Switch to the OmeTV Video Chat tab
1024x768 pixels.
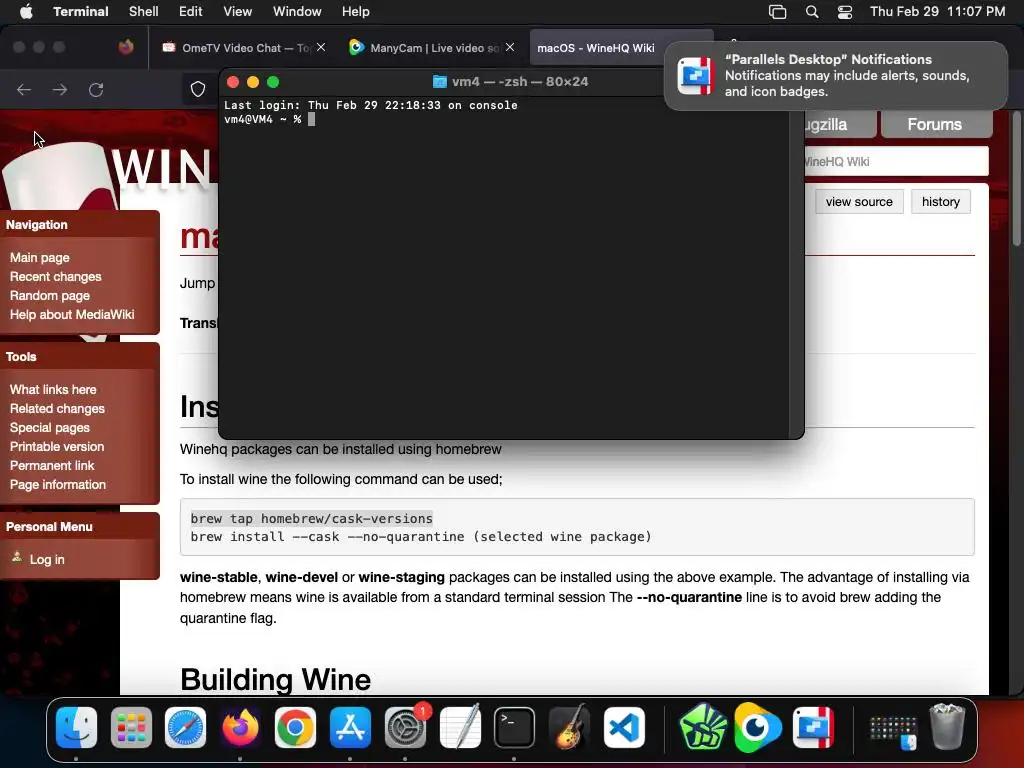point(236,48)
